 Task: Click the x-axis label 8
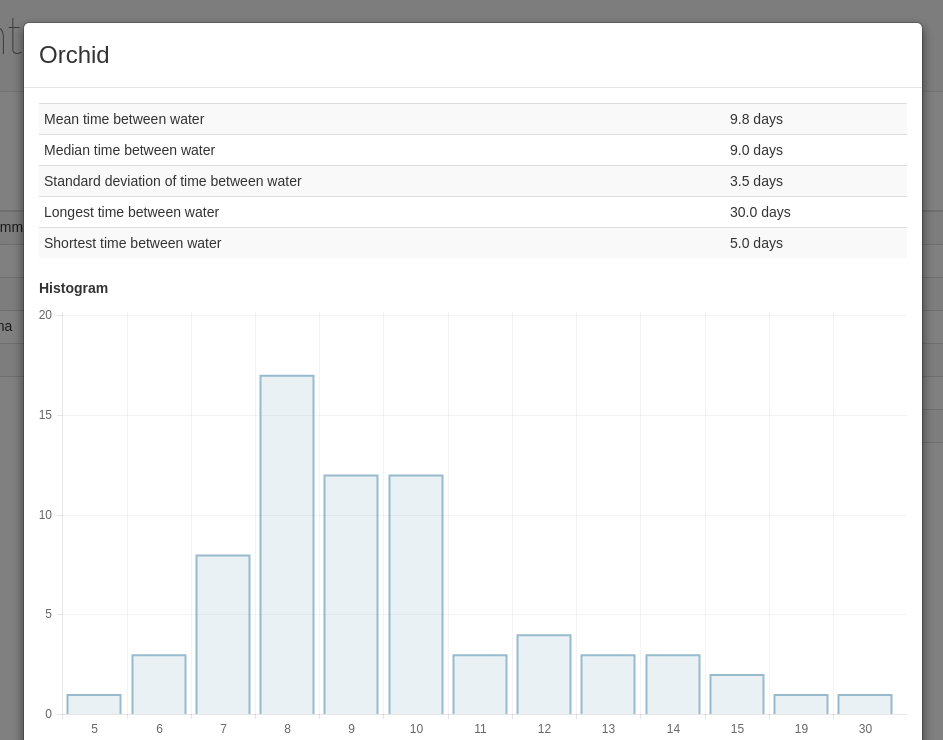[287, 729]
